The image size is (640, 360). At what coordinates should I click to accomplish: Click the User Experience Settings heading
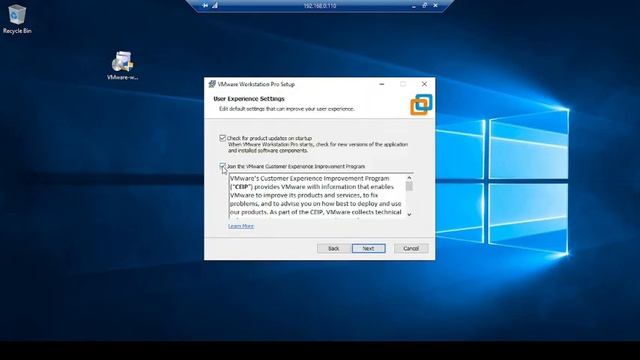[x=249, y=99]
